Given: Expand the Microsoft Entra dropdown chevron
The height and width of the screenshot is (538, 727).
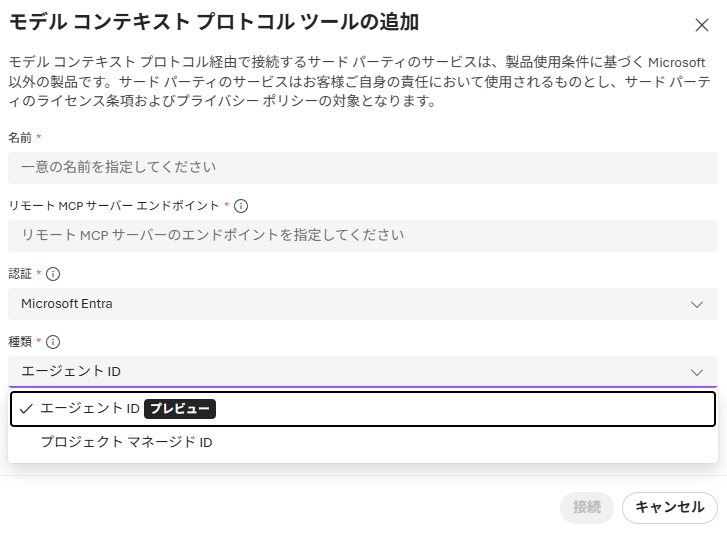Looking at the screenshot, I should pyautogui.click(x=697, y=304).
